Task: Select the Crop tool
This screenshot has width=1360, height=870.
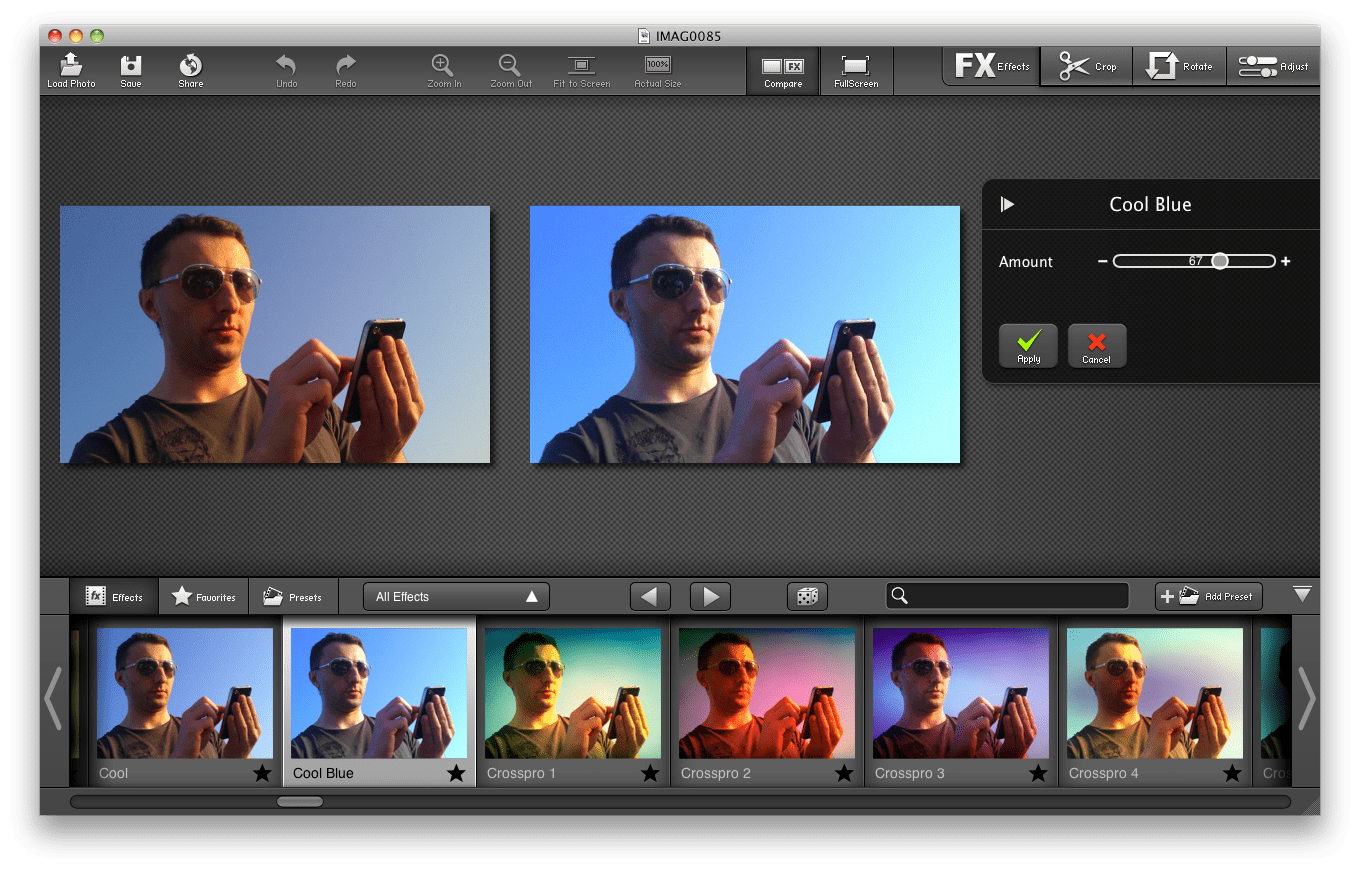Action: coord(1086,66)
